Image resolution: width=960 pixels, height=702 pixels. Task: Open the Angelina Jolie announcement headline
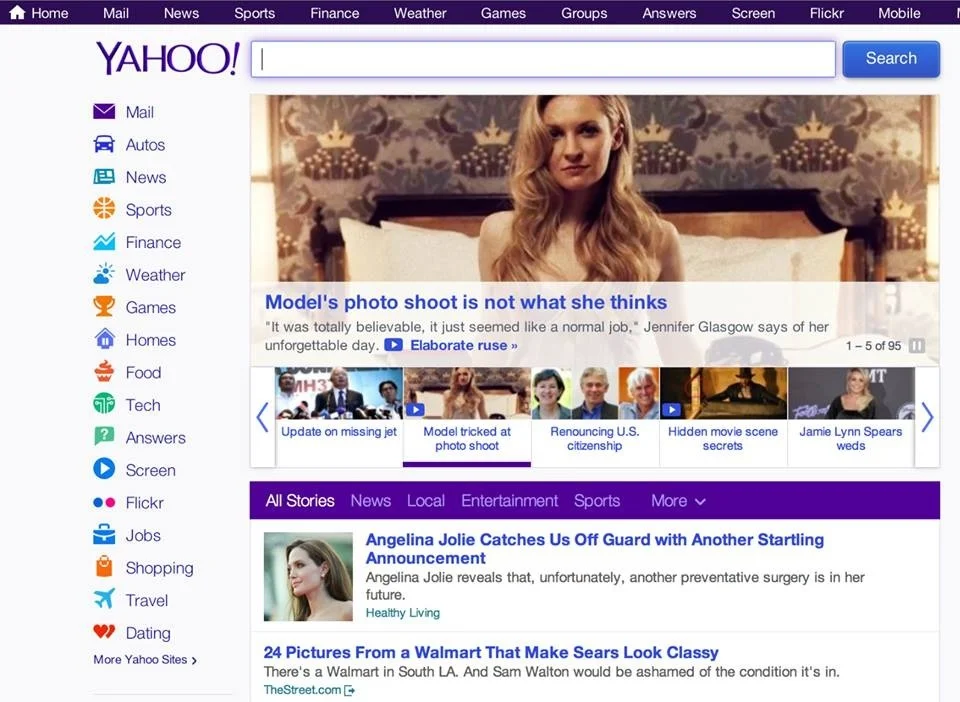tap(594, 548)
